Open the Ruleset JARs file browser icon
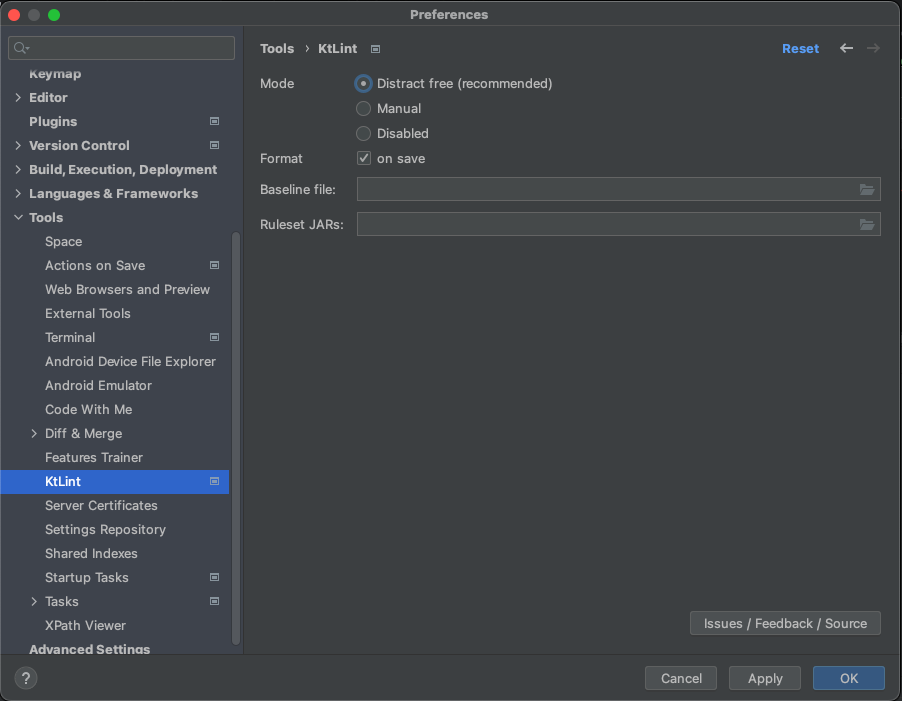The image size is (902, 701). (867, 224)
